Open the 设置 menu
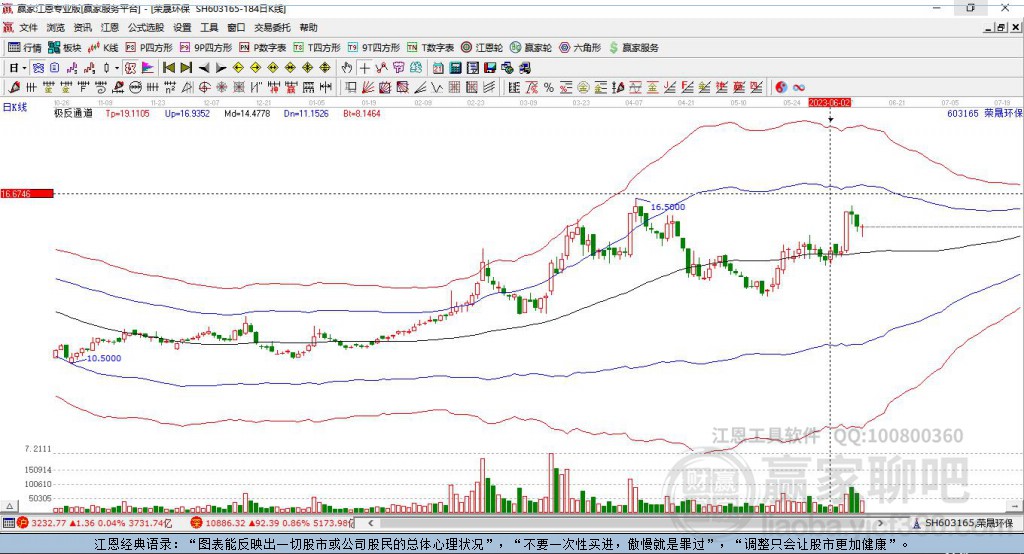 pyautogui.click(x=182, y=27)
